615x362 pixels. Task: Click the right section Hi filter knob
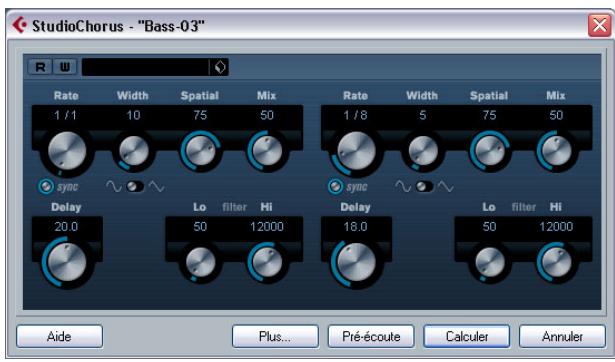pyautogui.click(x=557, y=262)
